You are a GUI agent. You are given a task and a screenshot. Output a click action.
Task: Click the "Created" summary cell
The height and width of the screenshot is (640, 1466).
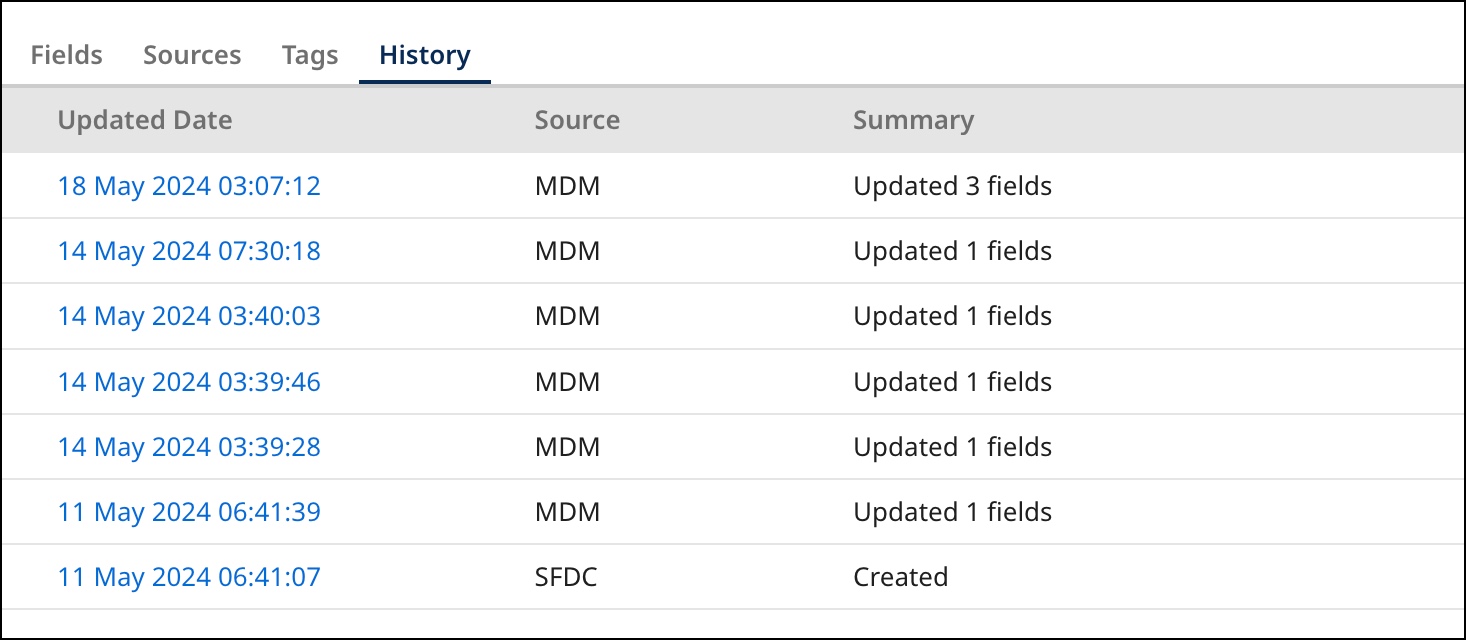(x=900, y=577)
